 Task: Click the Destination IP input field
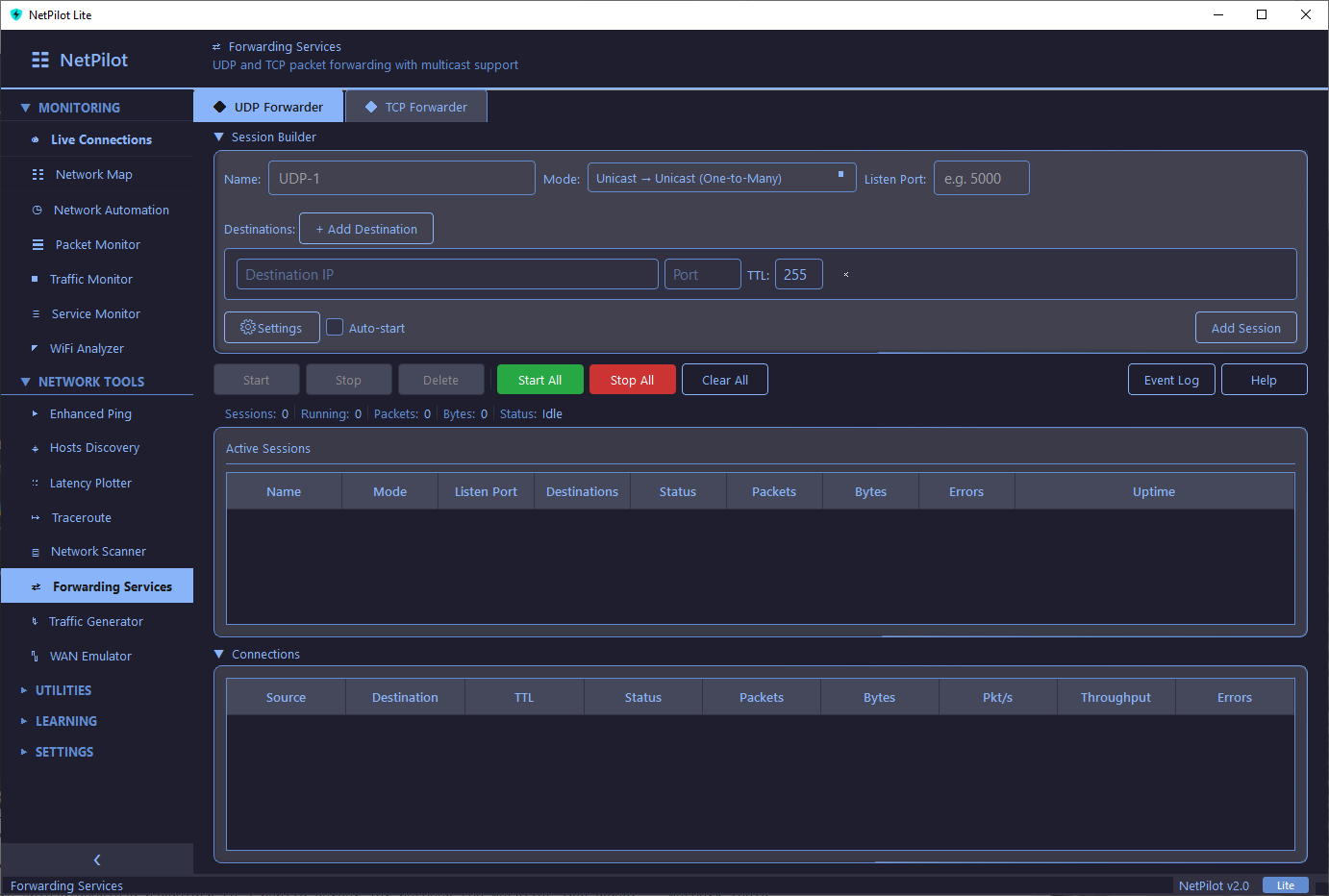pyautogui.click(x=447, y=274)
